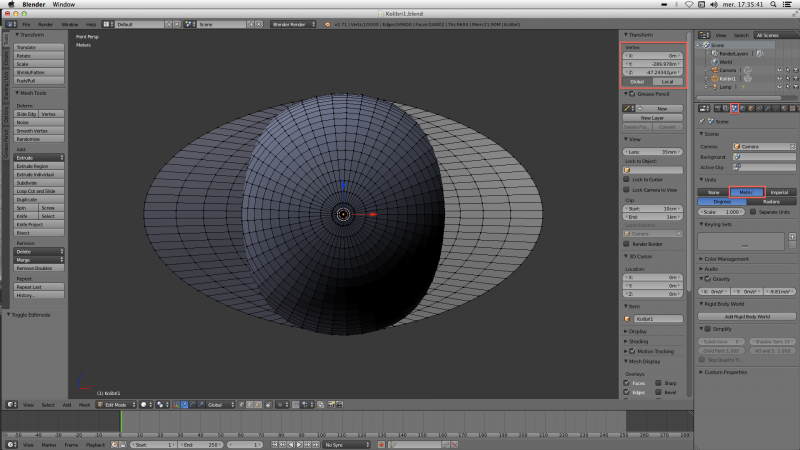This screenshot has width=800, height=450.
Task: Select Imperial units button
Action: [x=780, y=192]
